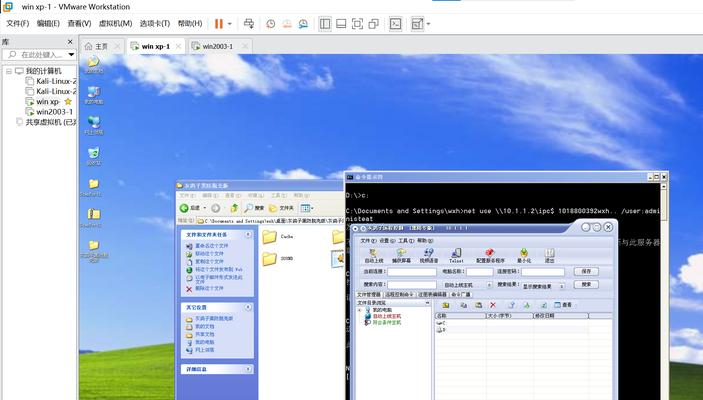Screen dimensions: 703x400
Task: Collapse the 其它位置 panel chevron
Action: 248,307
